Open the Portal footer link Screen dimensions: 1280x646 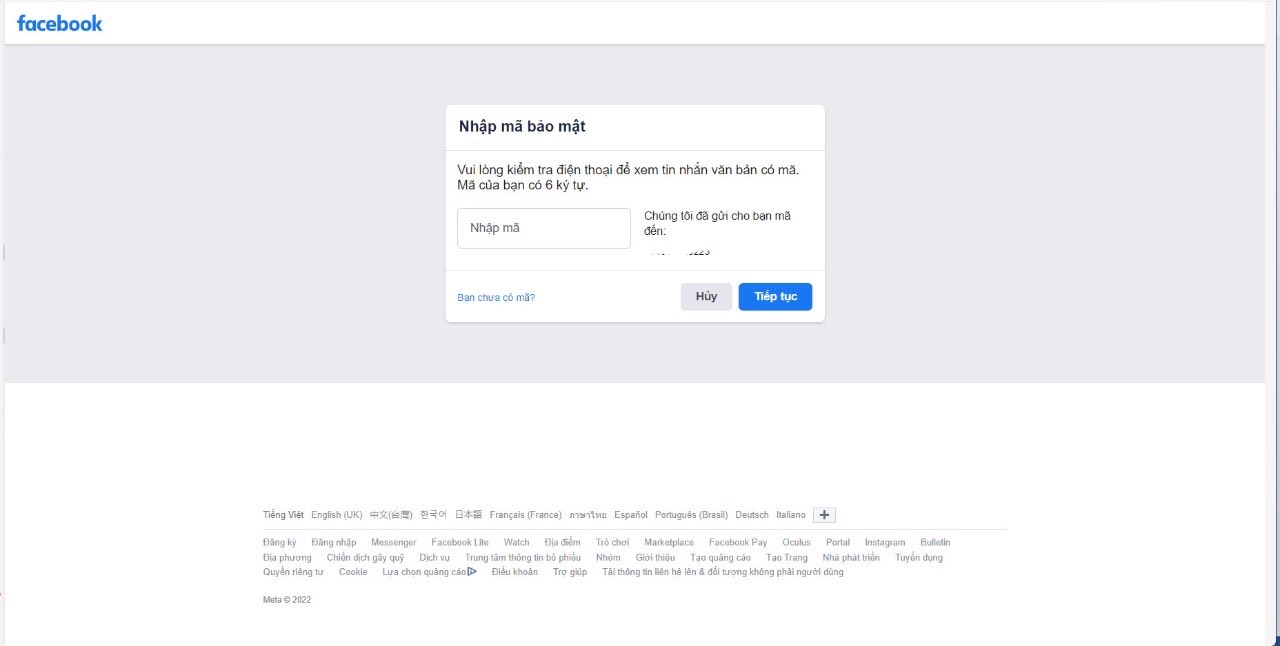(838, 542)
